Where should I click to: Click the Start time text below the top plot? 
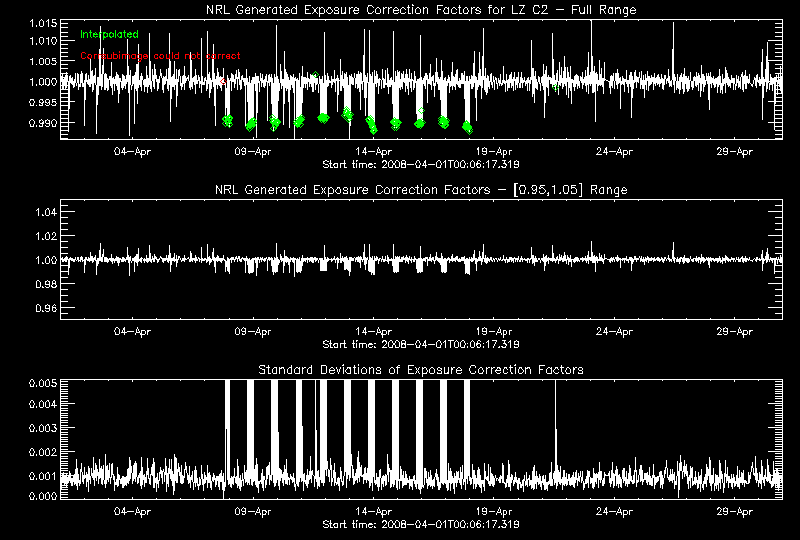click(420, 163)
